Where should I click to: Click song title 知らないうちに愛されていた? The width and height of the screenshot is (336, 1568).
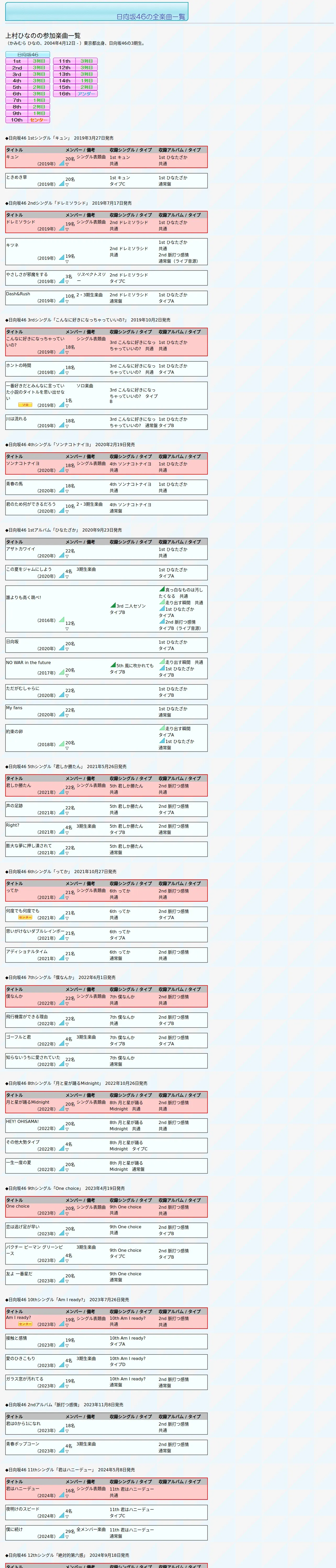coord(33,1057)
